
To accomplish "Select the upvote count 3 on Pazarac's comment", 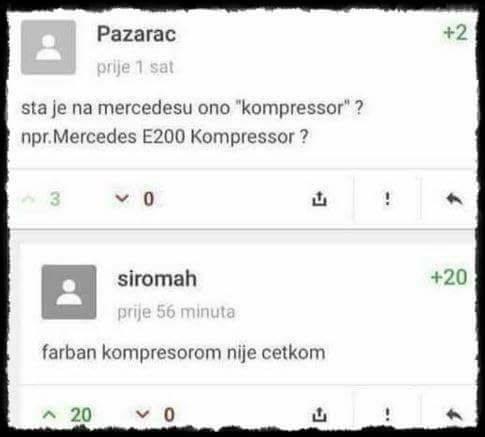I will [x=55, y=199].
